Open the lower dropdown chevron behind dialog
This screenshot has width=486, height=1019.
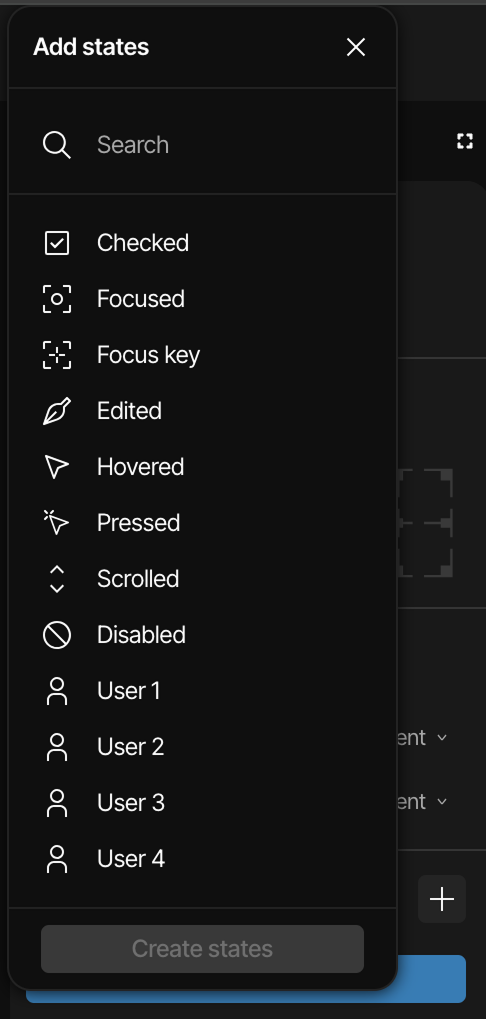442,801
